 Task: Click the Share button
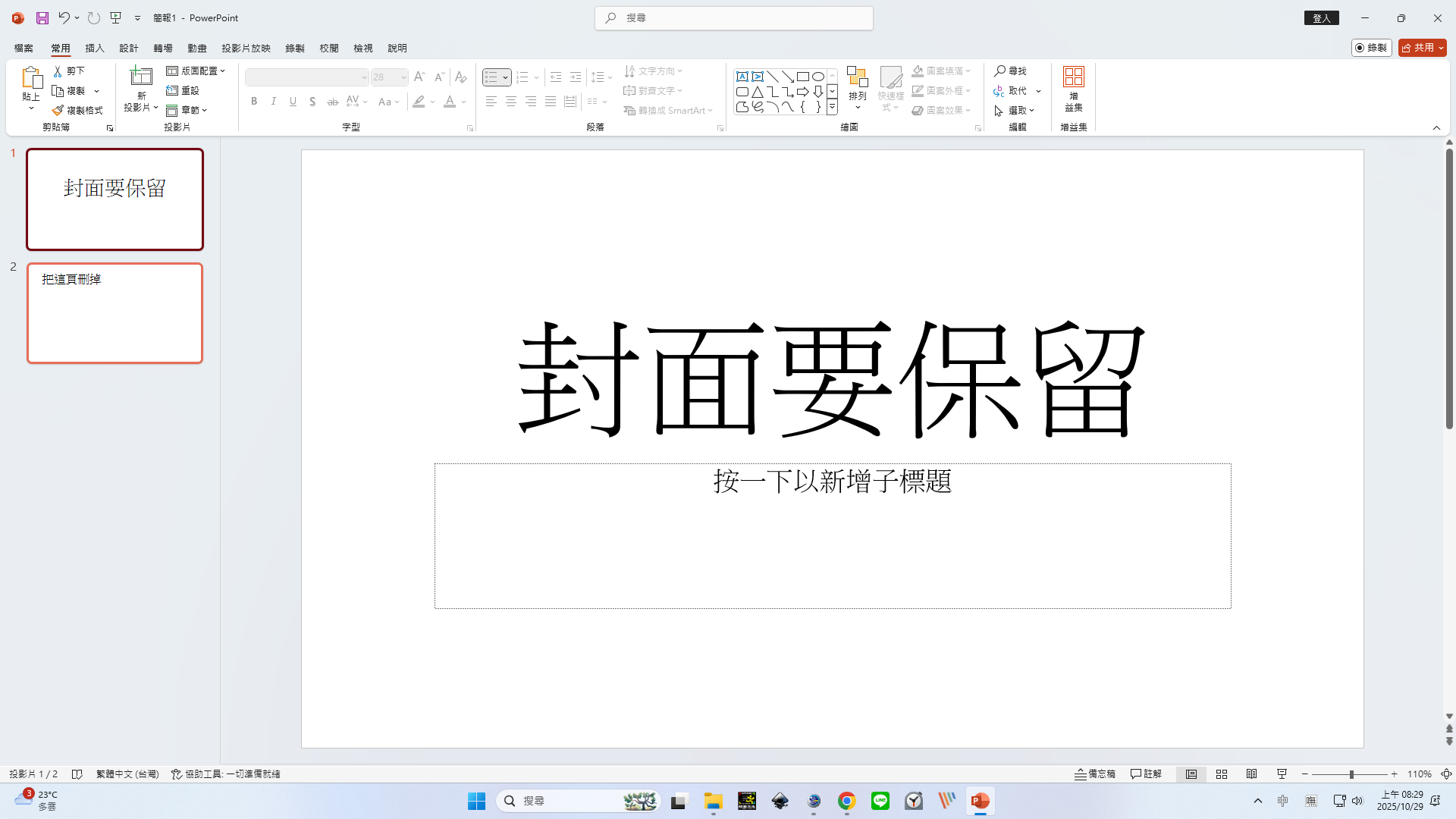1418,48
